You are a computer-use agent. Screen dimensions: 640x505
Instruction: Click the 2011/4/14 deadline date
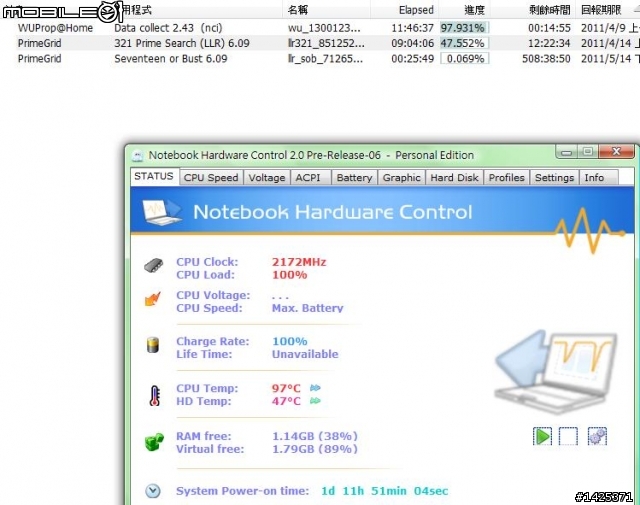point(606,43)
